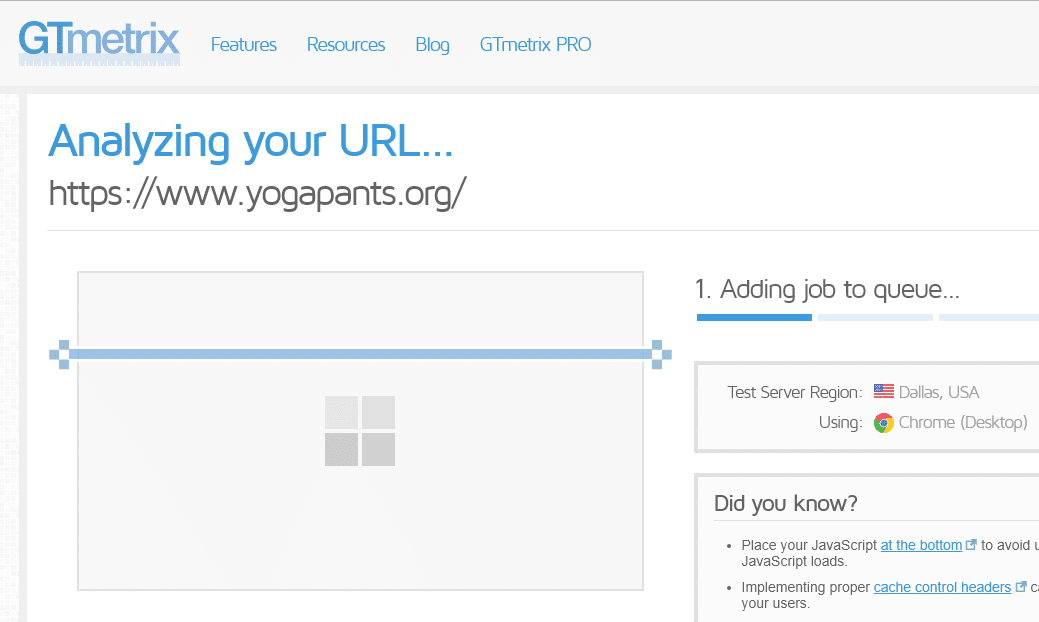Click the external link icon after 'cache control headers'
Viewport: 1039px width, 622px height.
[x=1020, y=586]
